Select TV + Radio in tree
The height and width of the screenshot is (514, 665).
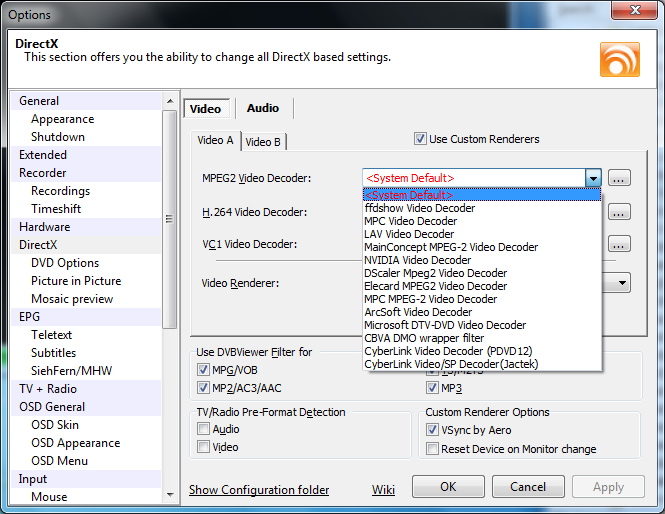coord(86,388)
